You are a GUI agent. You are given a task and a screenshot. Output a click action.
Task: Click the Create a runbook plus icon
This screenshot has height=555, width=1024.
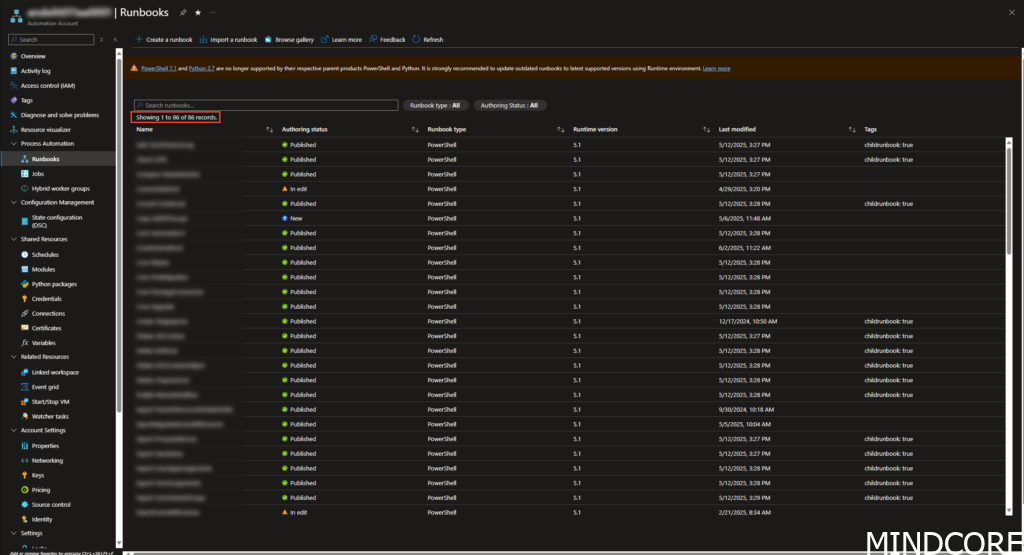coord(139,40)
